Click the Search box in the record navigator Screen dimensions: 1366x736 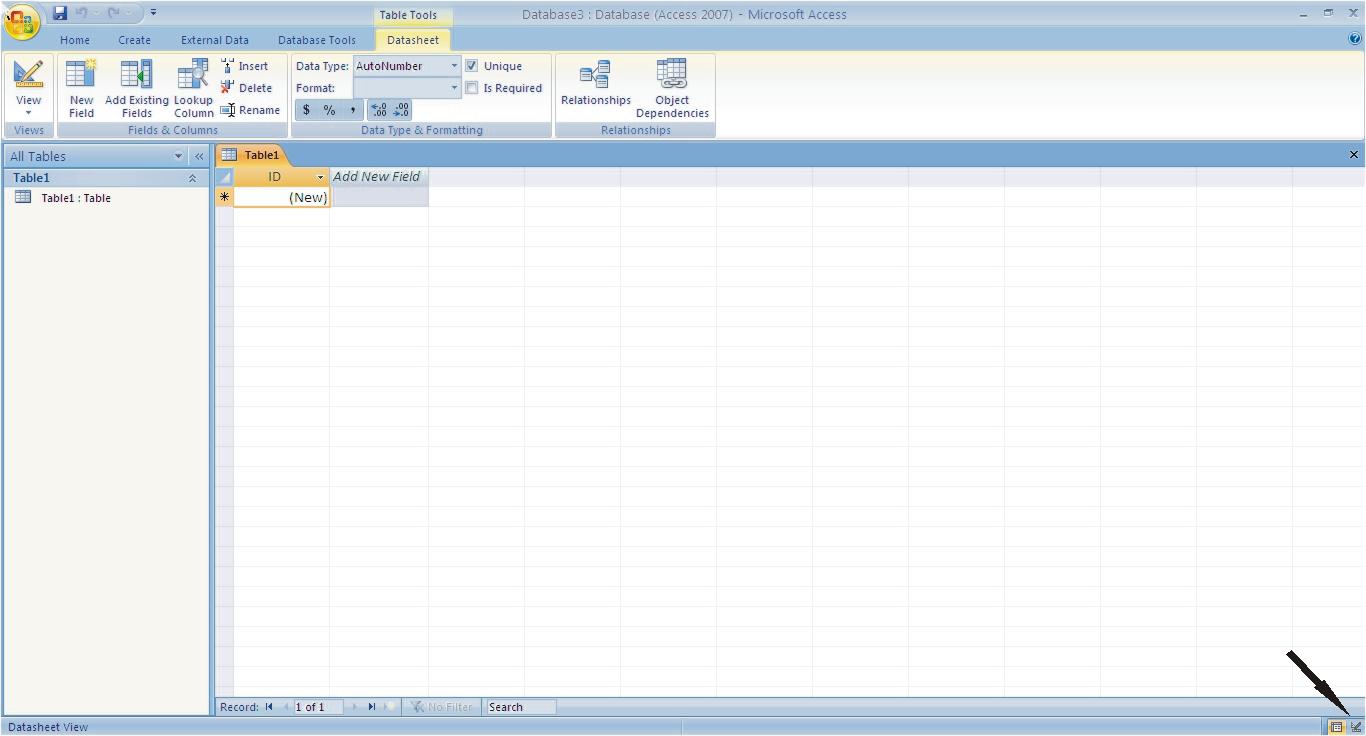point(520,707)
